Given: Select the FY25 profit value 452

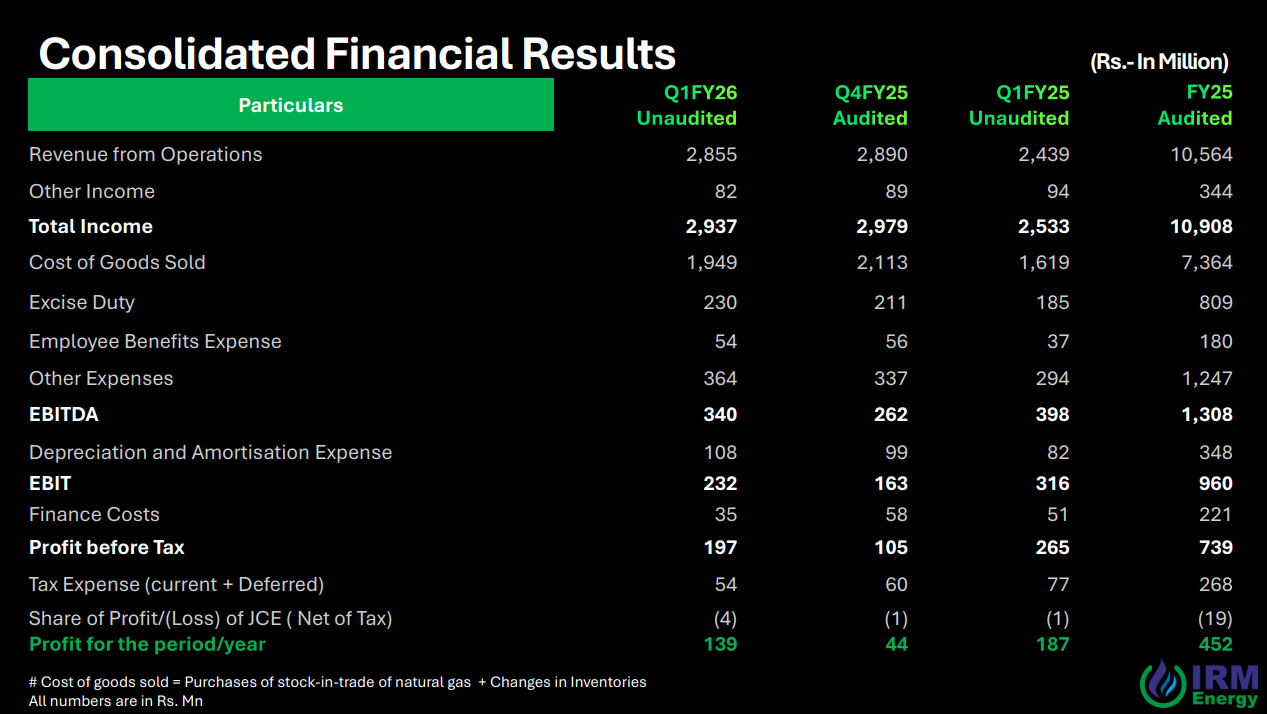Looking at the screenshot, I should [x=1216, y=644].
